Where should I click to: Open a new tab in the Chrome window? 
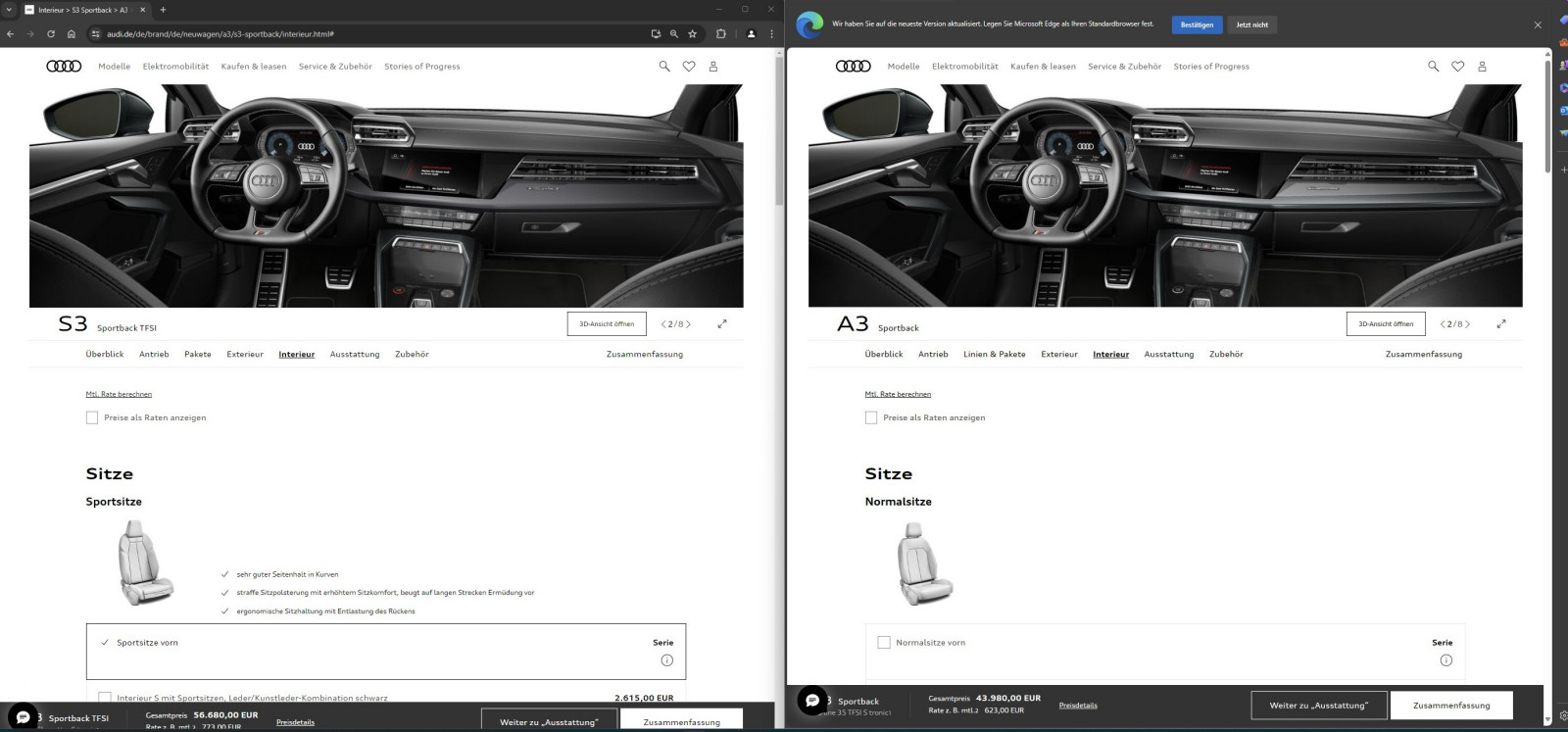(163, 10)
